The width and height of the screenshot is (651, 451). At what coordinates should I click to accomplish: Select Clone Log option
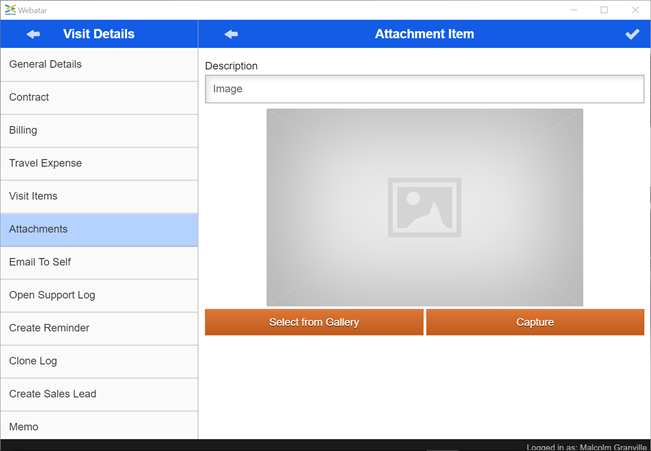(99, 362)
